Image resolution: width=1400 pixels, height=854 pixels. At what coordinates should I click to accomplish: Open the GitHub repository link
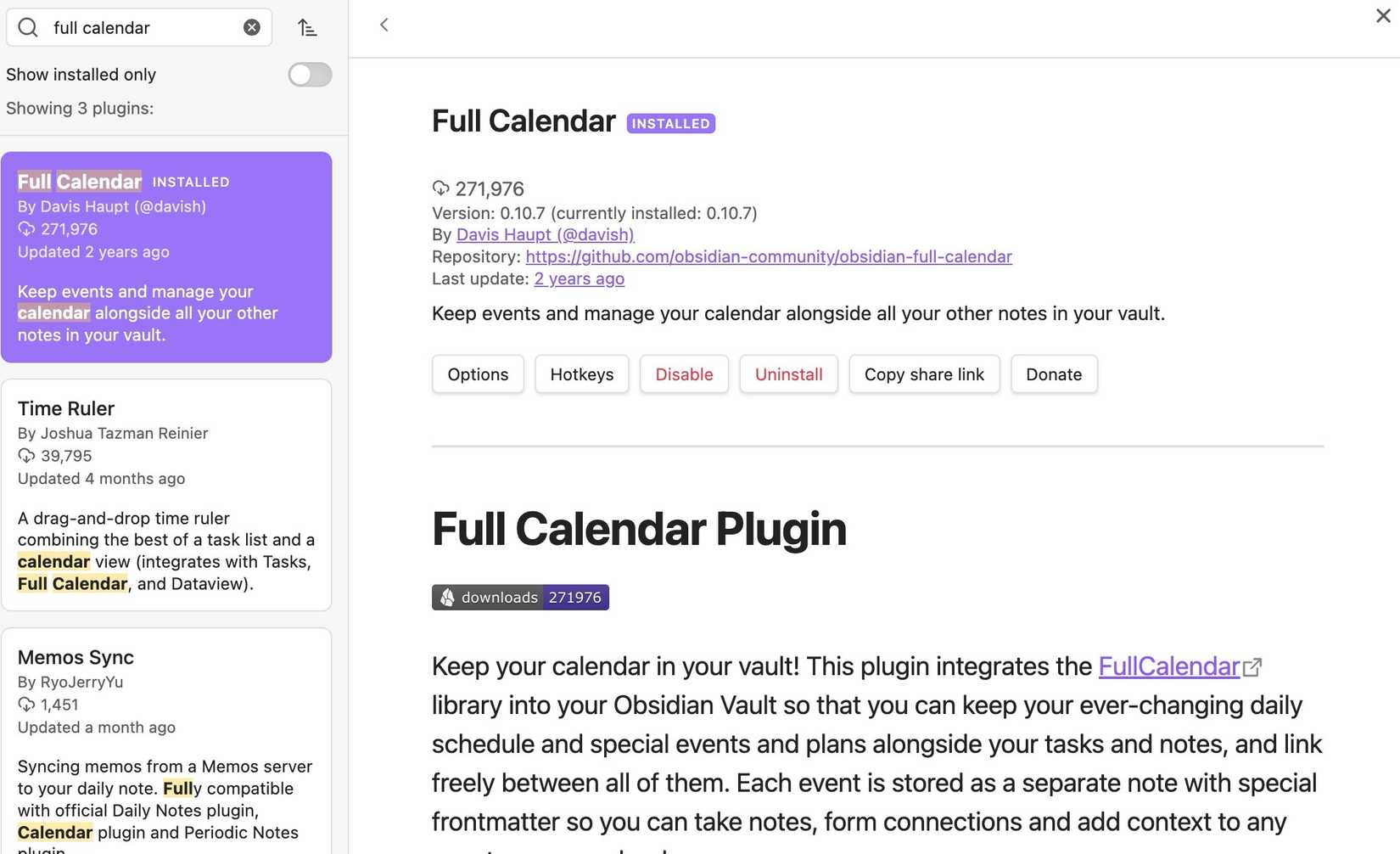769,256
